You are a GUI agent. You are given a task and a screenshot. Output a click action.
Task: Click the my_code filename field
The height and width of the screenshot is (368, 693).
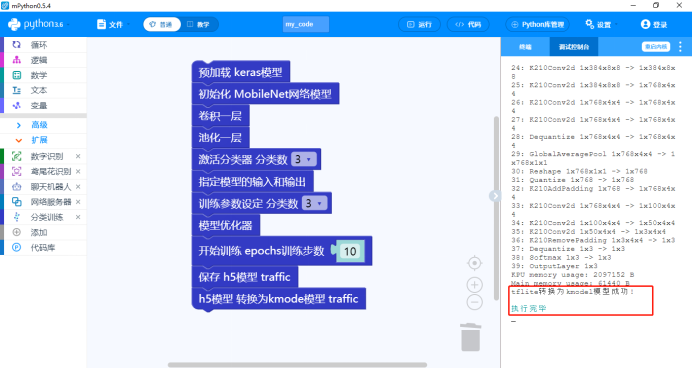[306, 24]
